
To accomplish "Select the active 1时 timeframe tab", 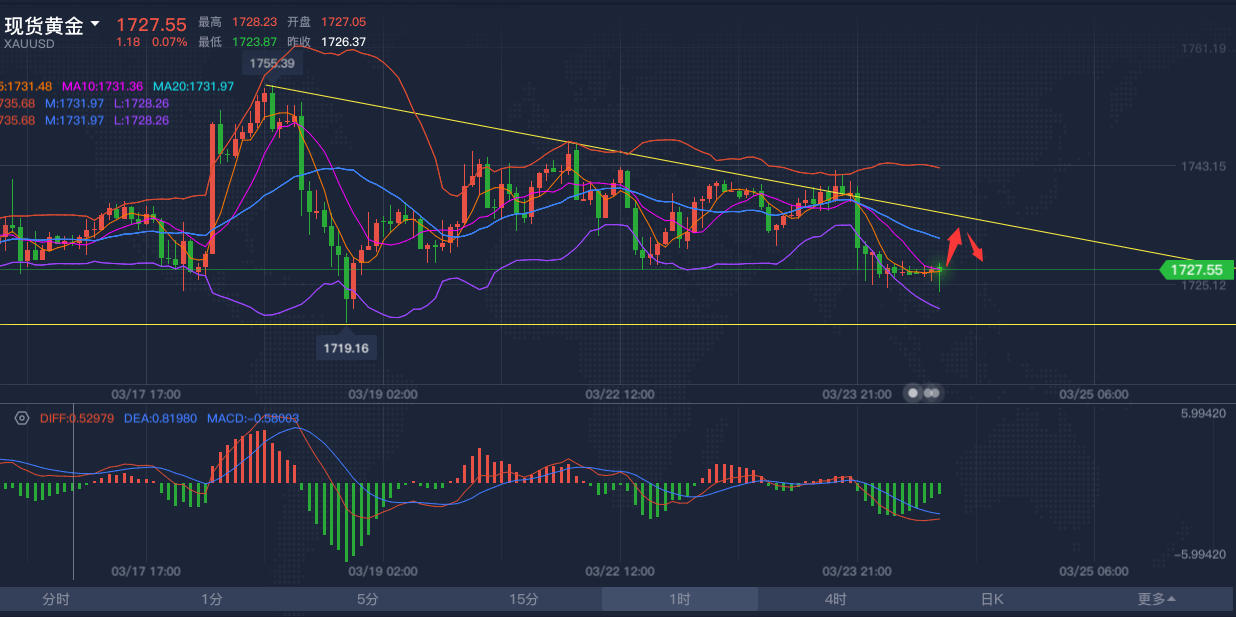I will tap(679, 599).
